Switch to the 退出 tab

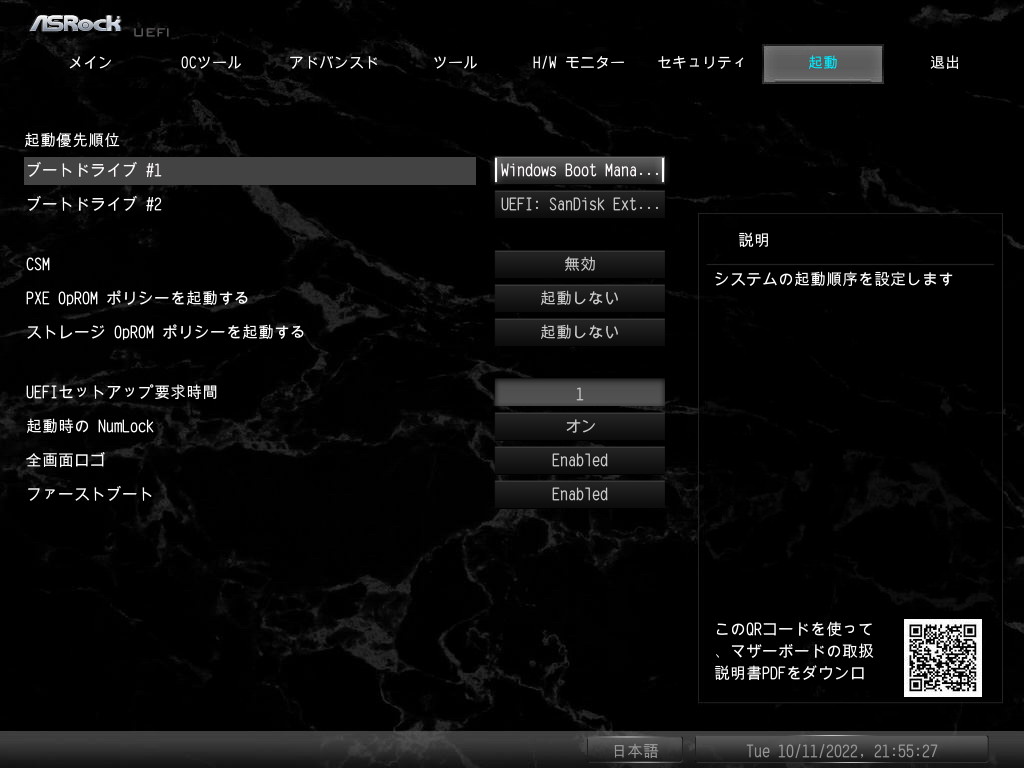tap(944, 63)
